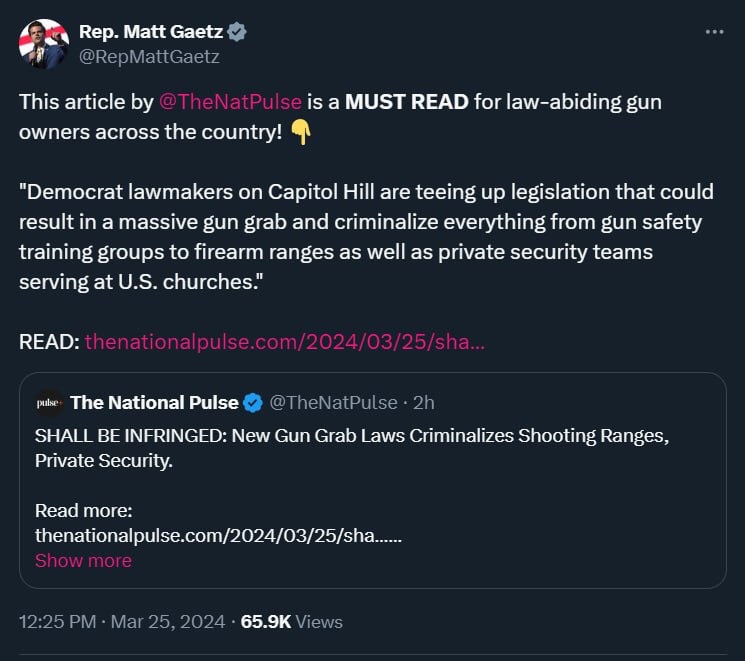Expand quoted tweet with Show more
The width and height of the screenshot is (745, 661).
(x=83, y=561)
